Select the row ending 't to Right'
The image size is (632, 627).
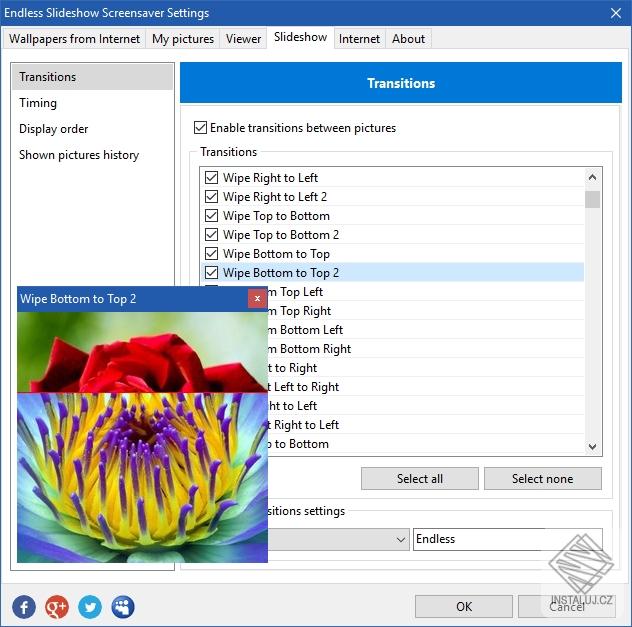pyautogui.click(x=426, y=367)
